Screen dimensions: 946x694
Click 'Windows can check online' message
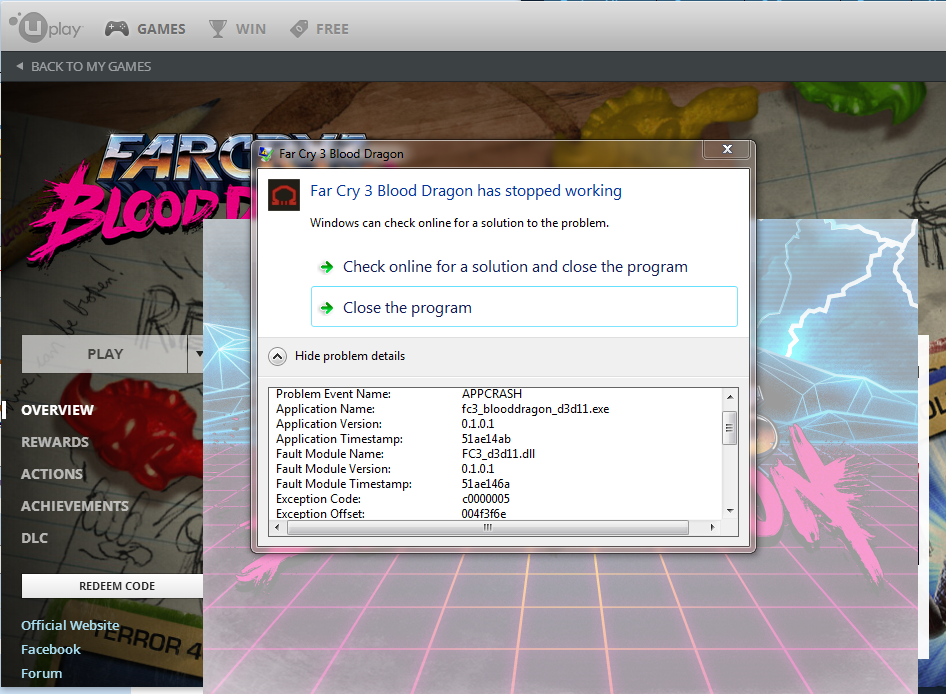[x=459, y=223]
